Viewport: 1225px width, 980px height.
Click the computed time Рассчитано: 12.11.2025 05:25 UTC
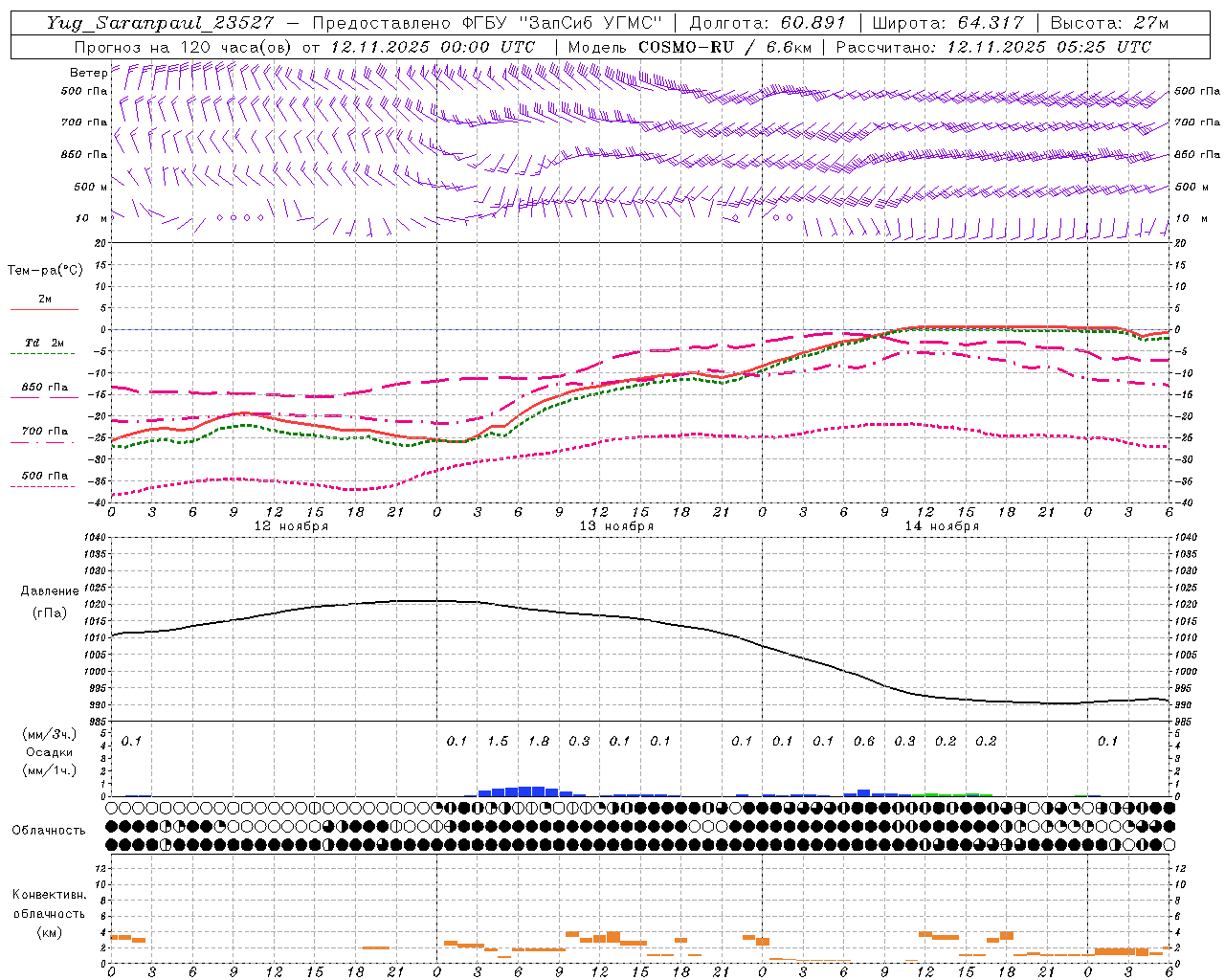993,47
